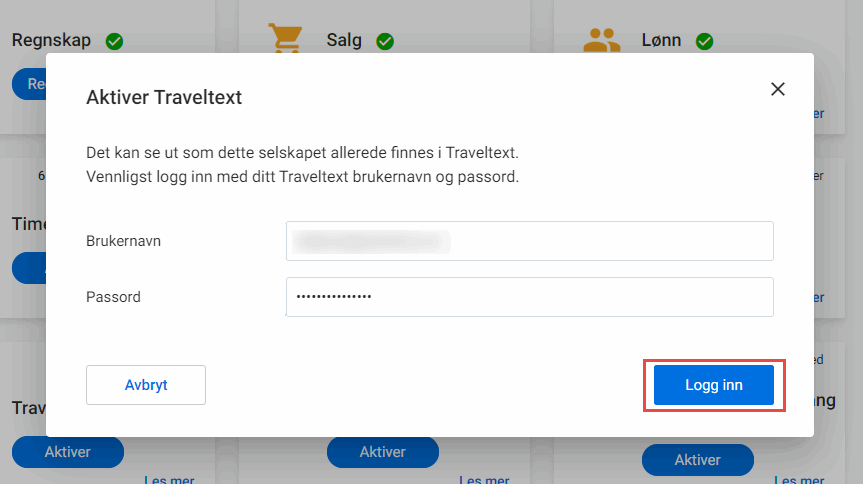
Task: Click into the Passord field
Action: click(x=529, y=297)
